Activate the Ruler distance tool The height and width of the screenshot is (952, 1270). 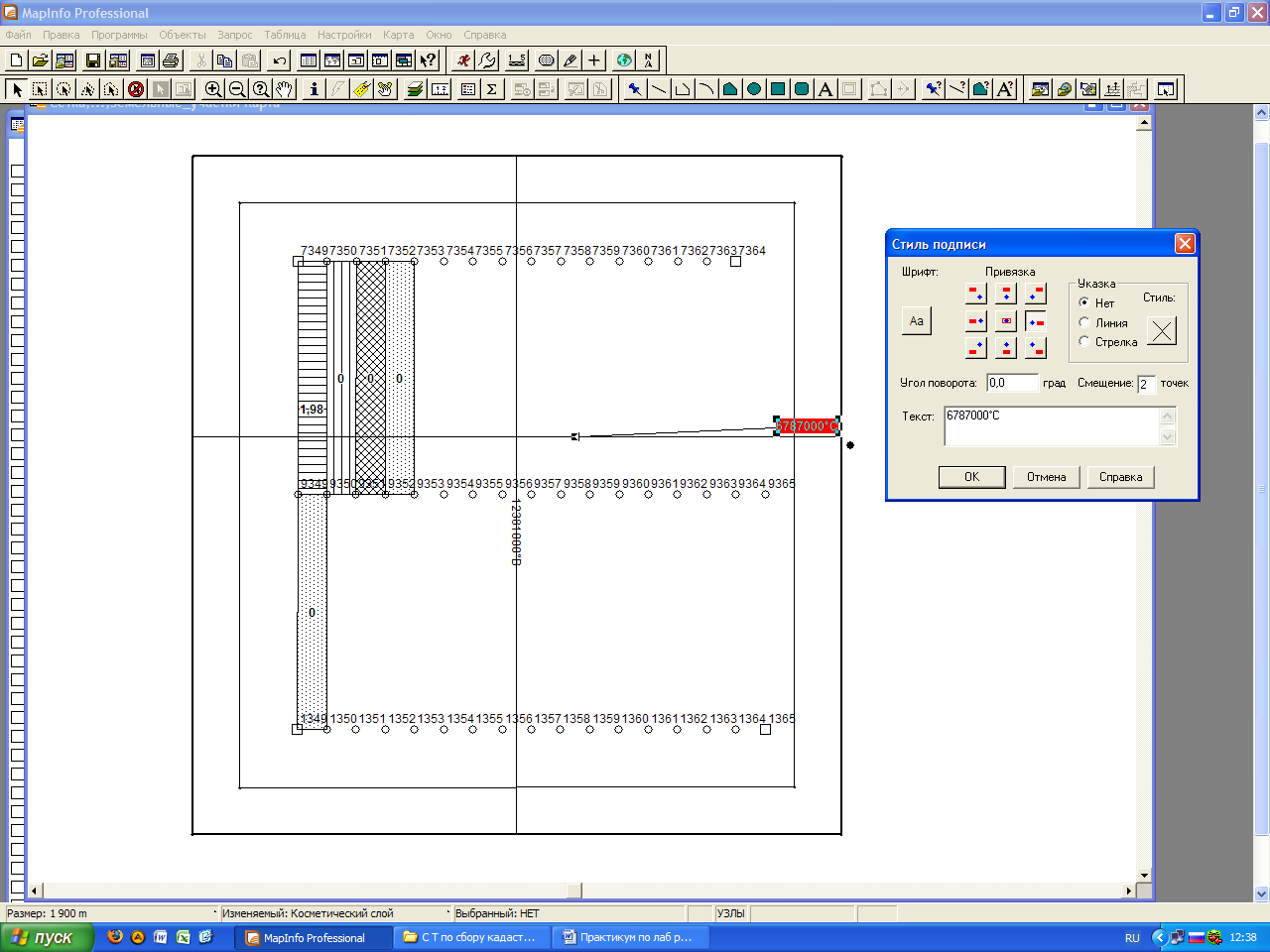tap(440, 89)
